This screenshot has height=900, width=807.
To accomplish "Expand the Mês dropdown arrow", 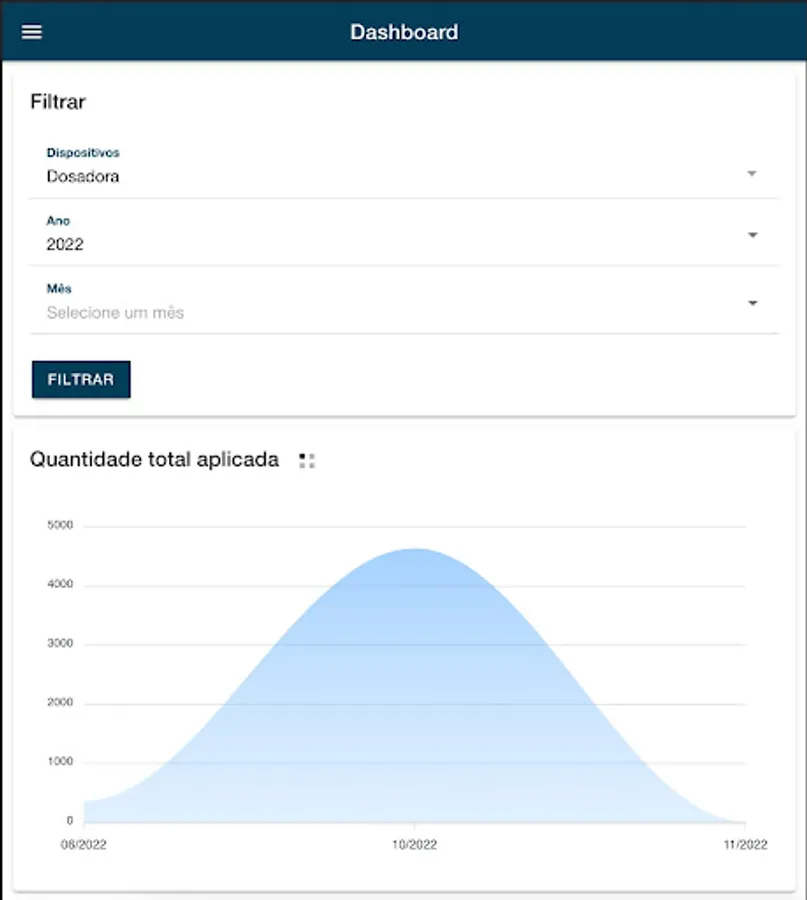I will tap(752, 303).
